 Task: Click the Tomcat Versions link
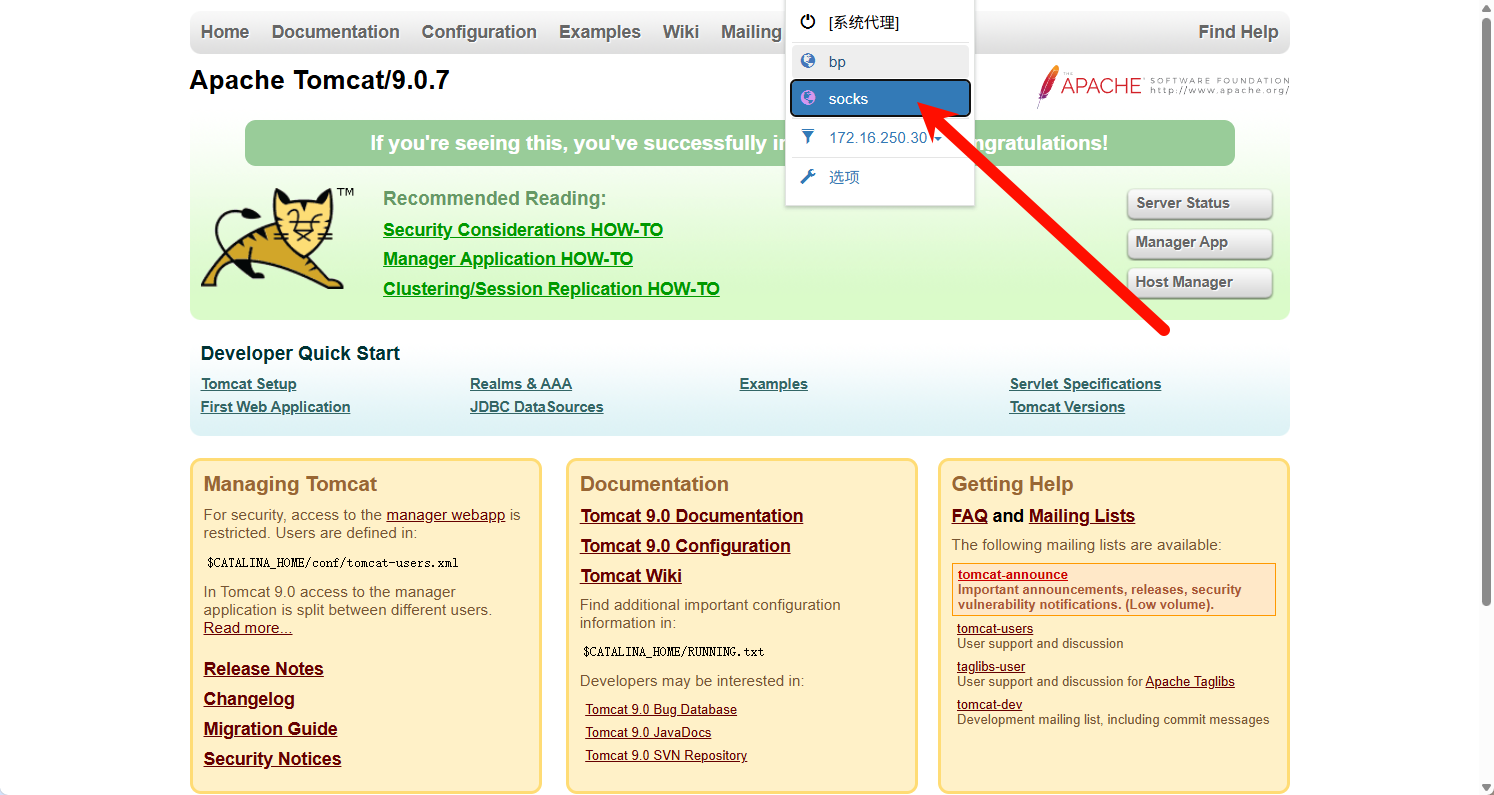click(x=1067, y=407)
